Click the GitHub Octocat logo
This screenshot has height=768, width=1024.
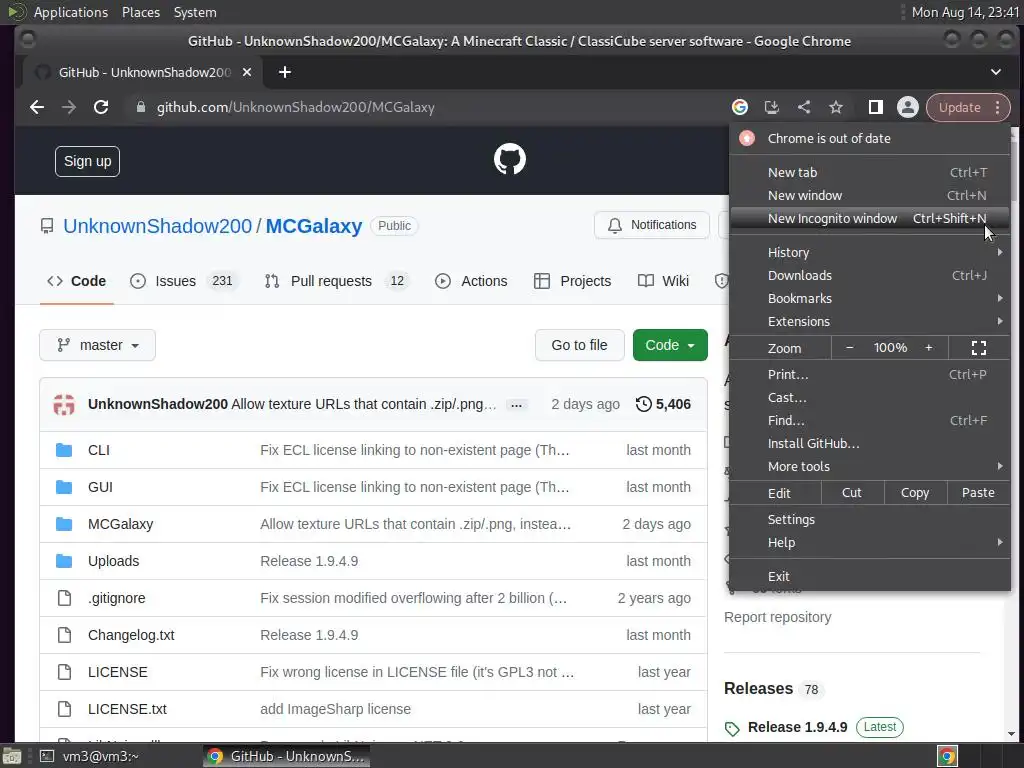509,159
